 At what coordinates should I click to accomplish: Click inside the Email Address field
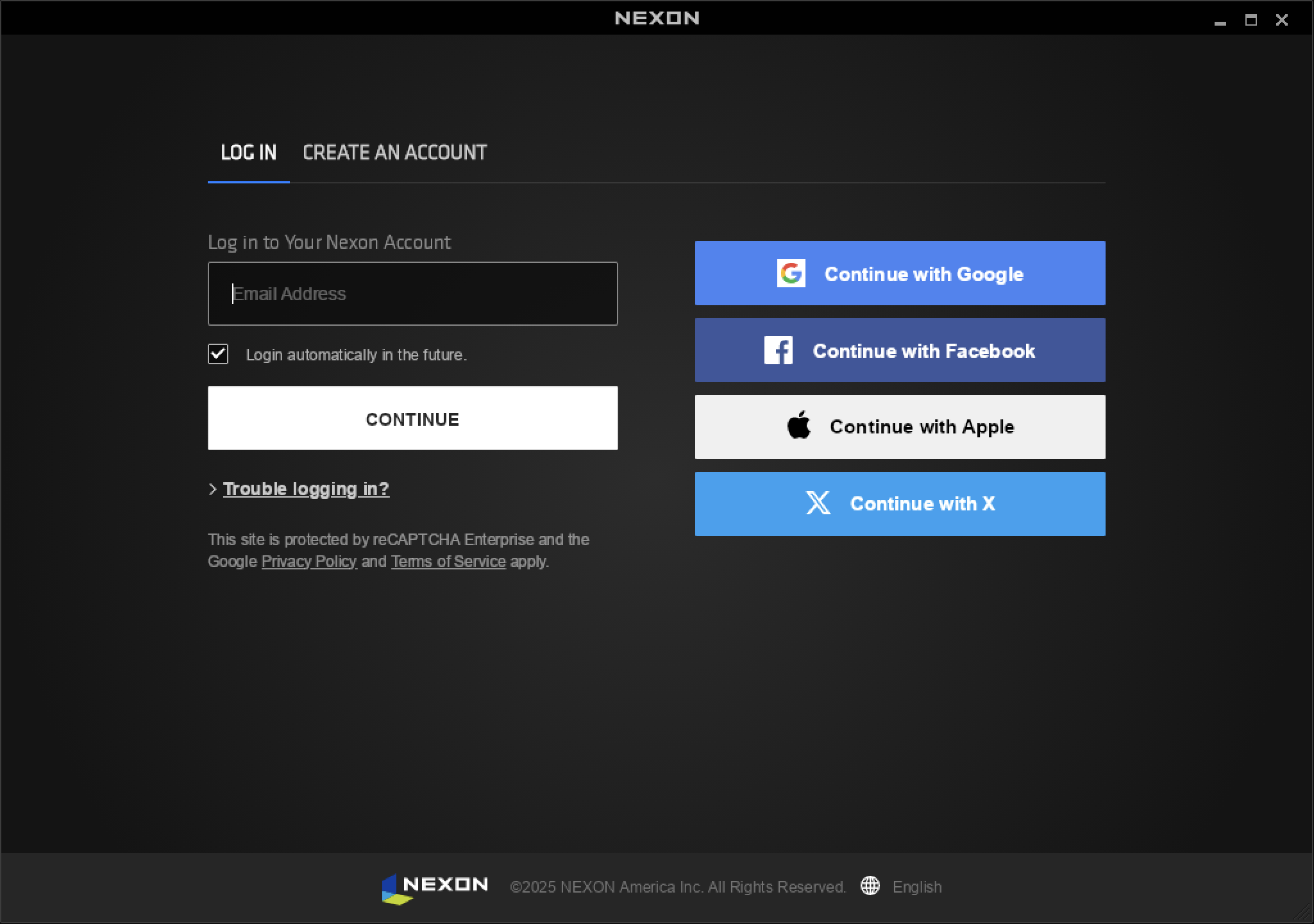point(412,293)
